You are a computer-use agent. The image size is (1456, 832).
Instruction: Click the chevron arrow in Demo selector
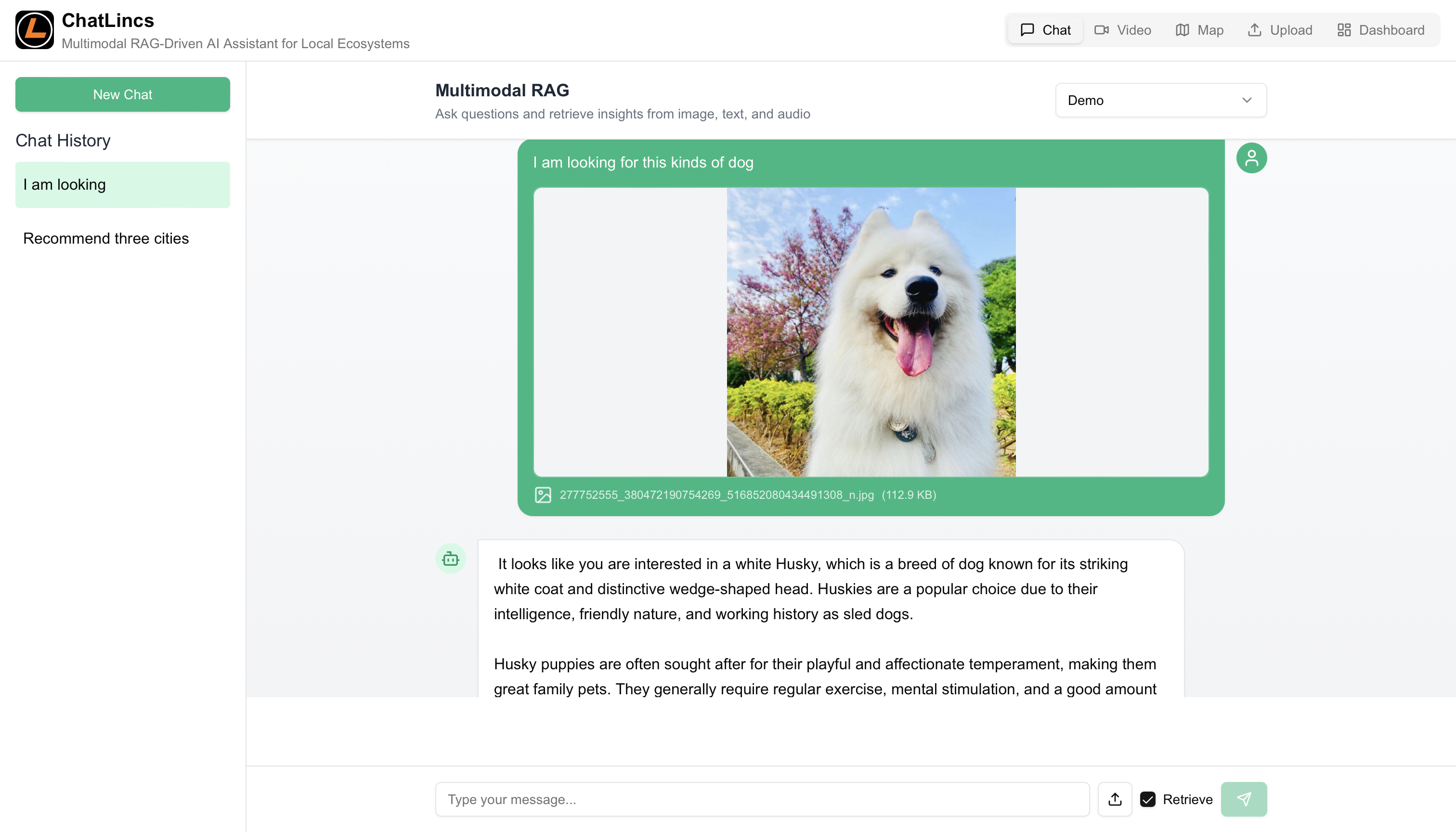tap(1246, 100)
